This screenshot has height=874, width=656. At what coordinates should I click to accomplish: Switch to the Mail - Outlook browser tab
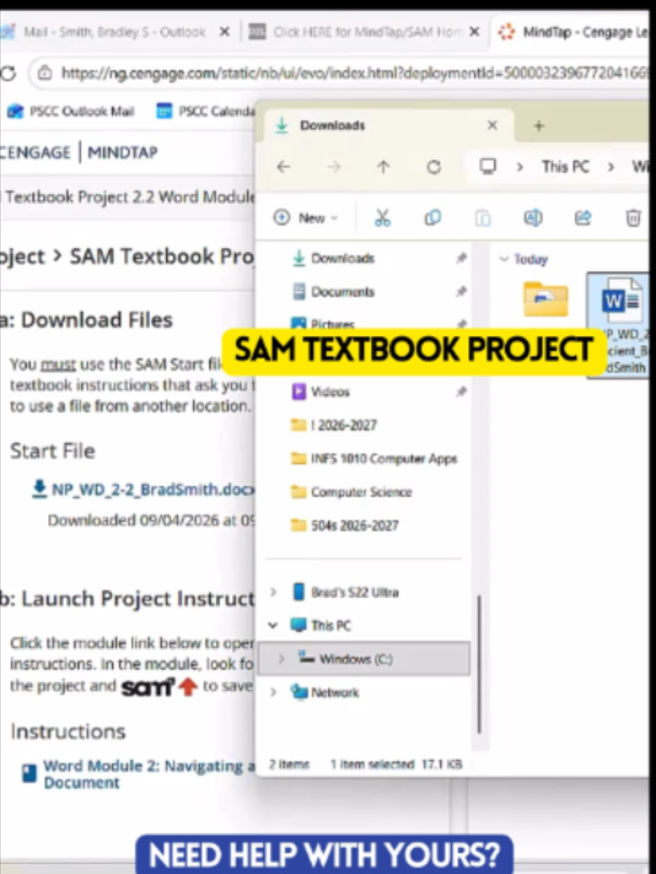(x=115, y=32)
